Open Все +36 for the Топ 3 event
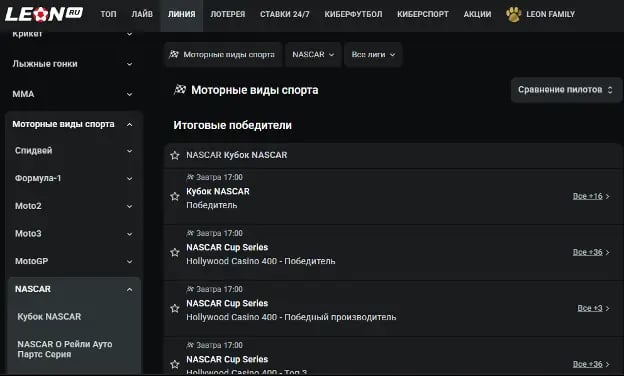 591,364
